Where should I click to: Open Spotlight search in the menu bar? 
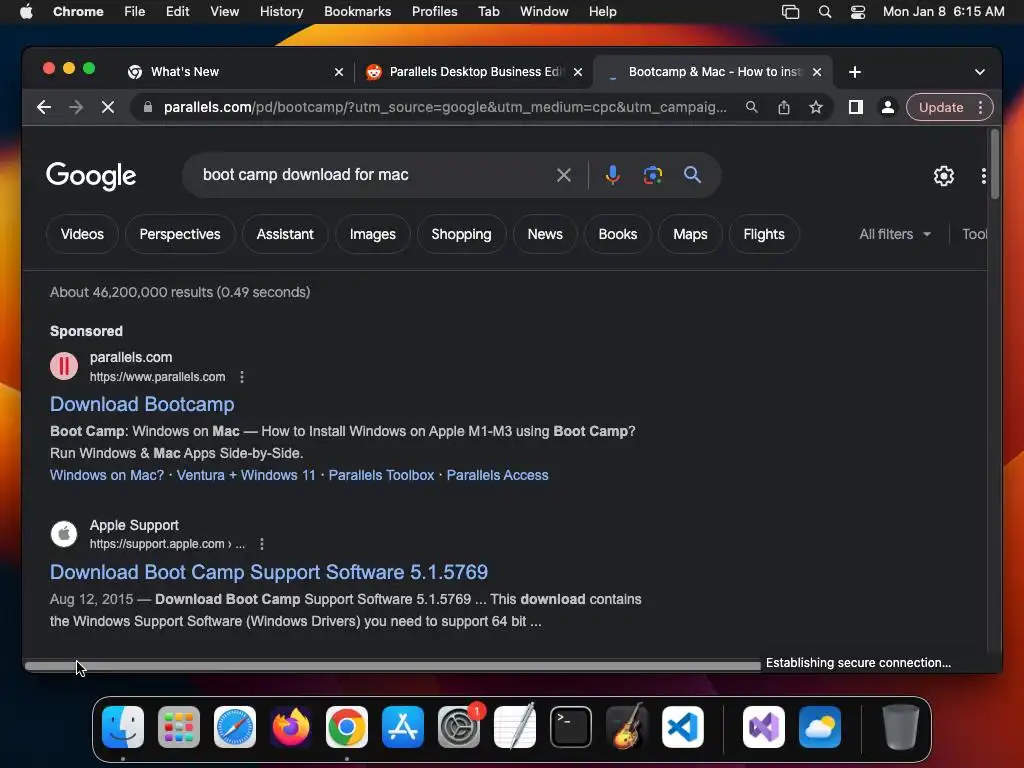825,12
